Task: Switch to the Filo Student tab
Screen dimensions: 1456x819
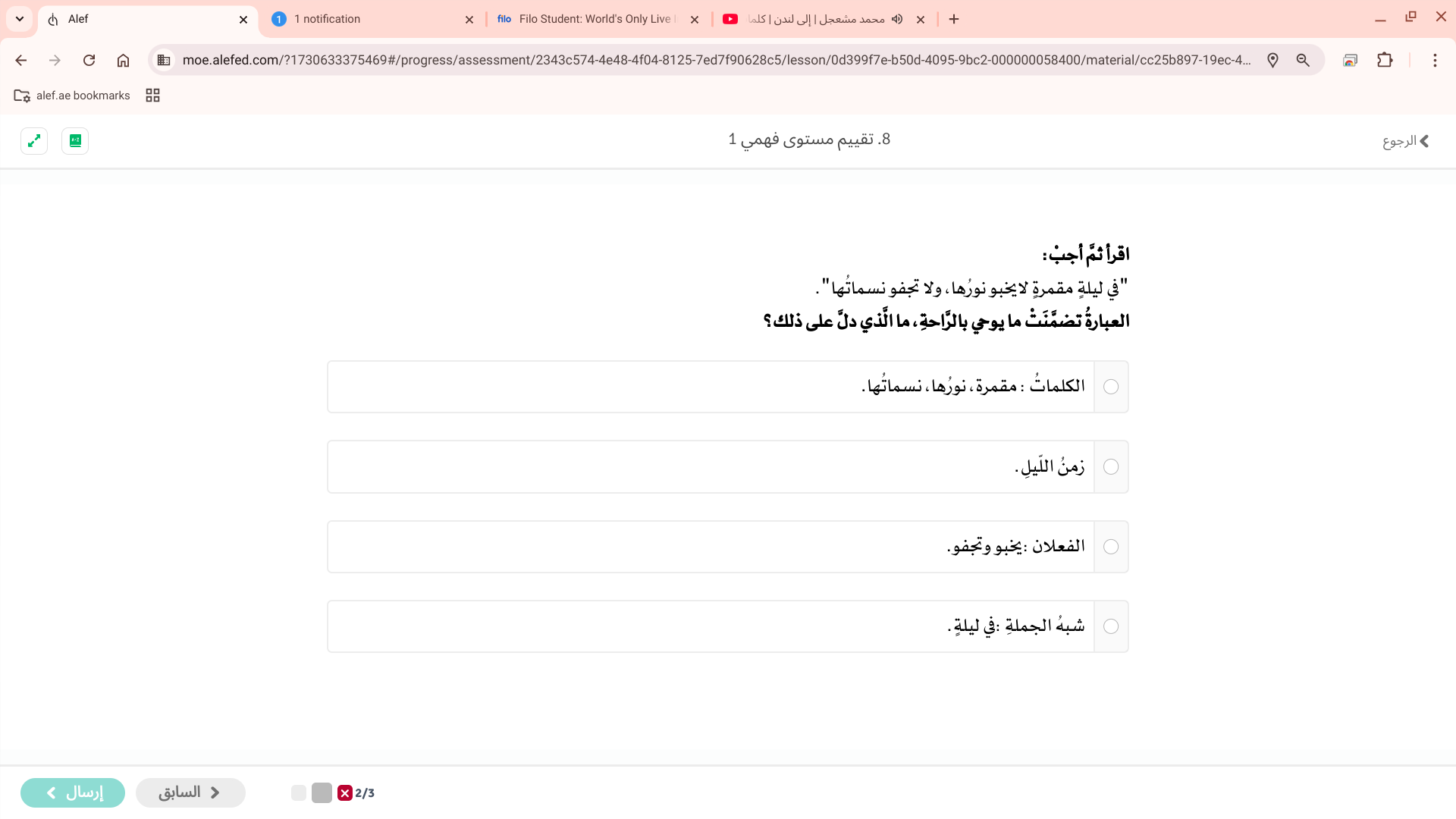Action: pyautogui.click(x=591, y=19)
